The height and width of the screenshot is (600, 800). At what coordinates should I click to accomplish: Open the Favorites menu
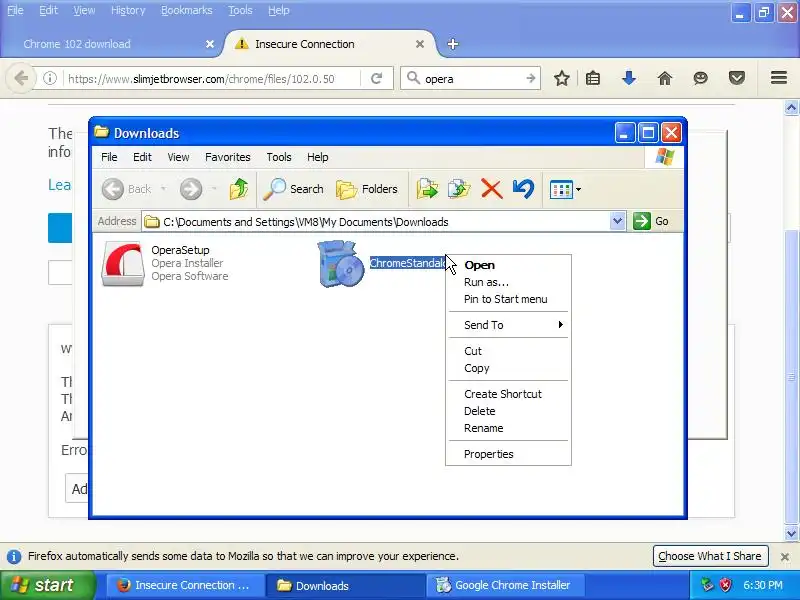coord(228,157)
